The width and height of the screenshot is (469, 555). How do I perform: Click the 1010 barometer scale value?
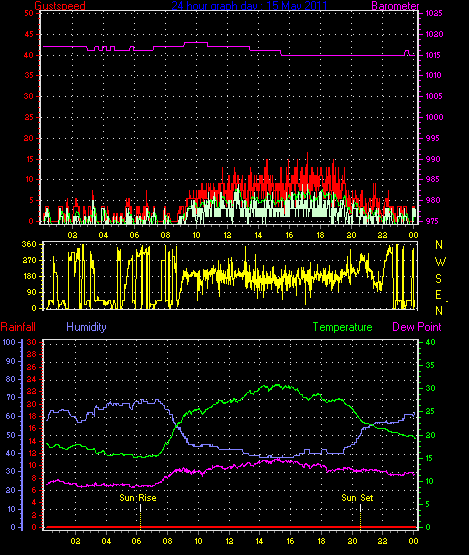(434, 75)
